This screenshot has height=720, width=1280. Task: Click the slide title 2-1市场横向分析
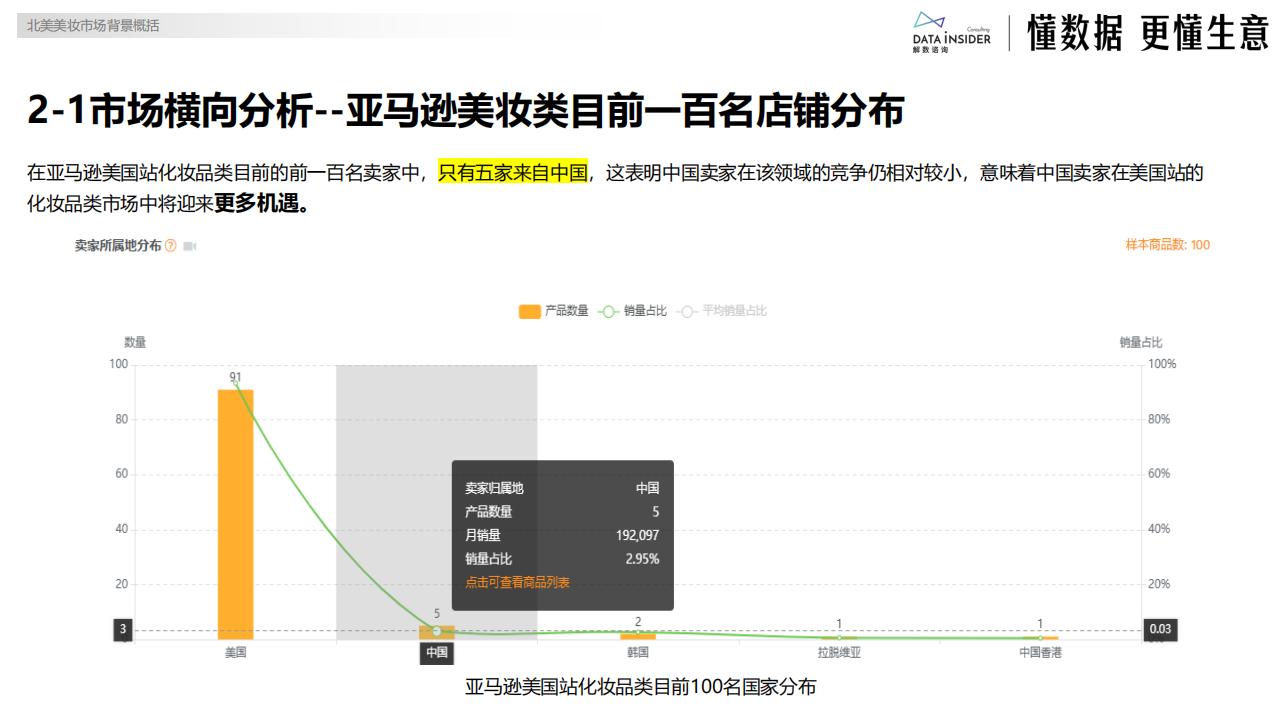465,112
